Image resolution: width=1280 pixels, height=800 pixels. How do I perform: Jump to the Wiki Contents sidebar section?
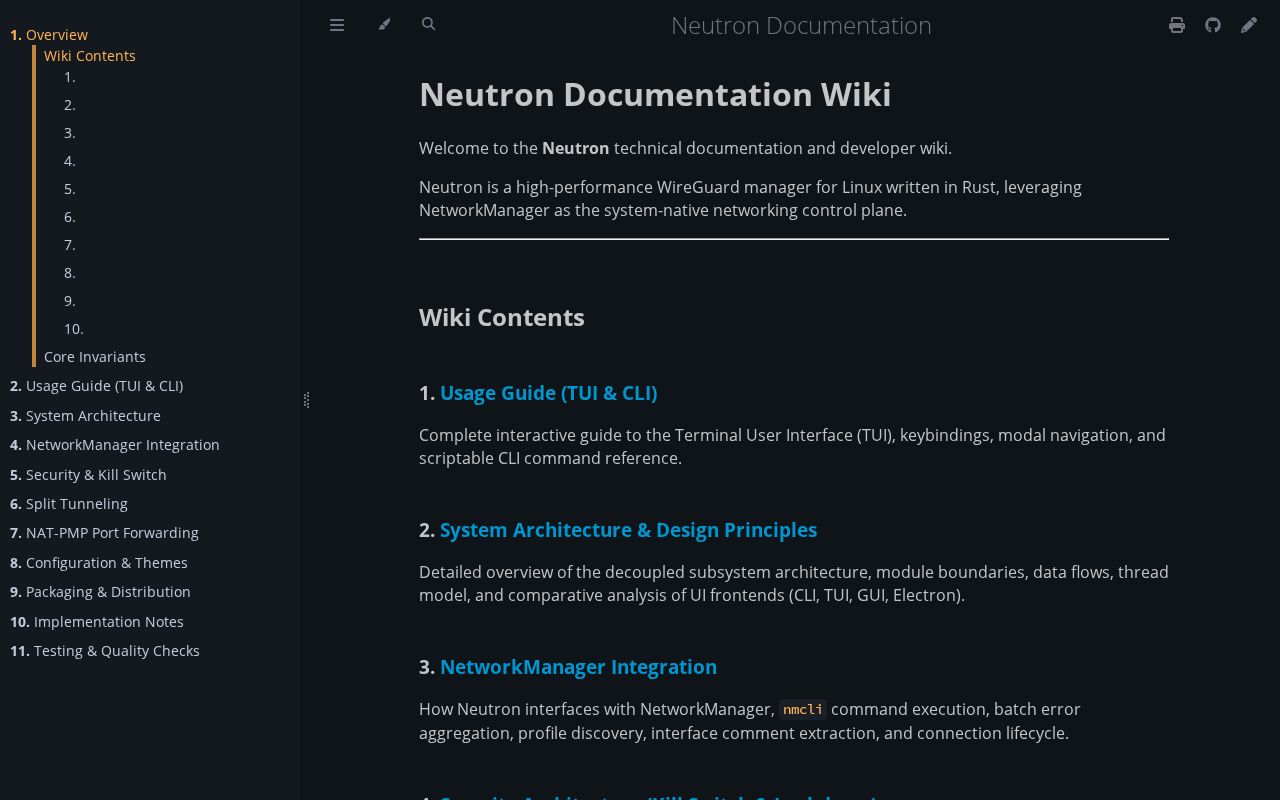(90, 56)
